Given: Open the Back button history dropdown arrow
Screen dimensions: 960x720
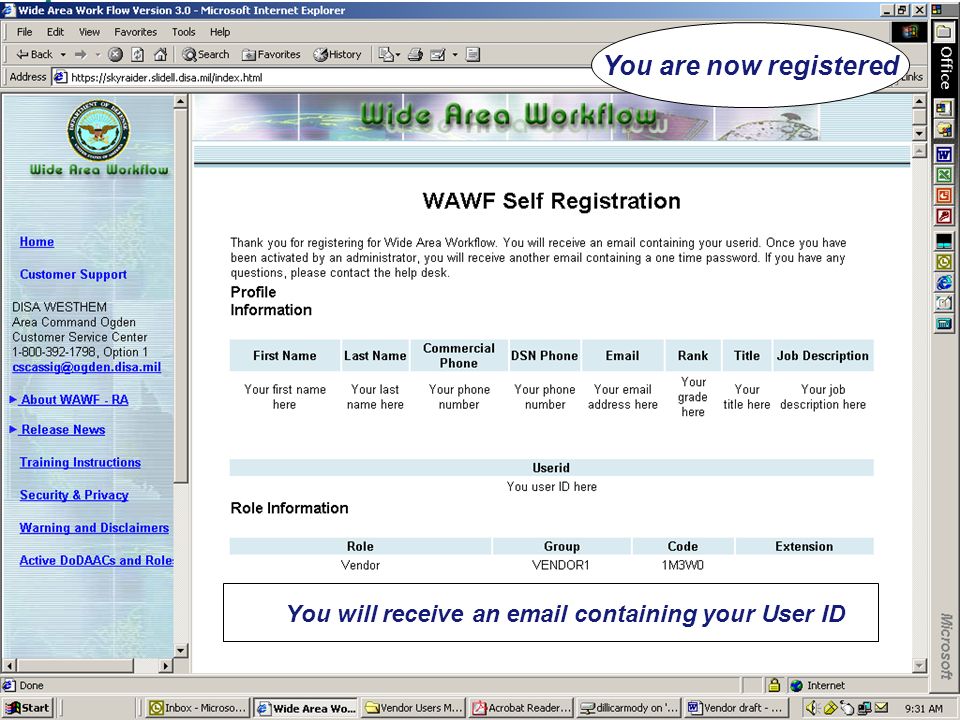Looking at the screenshot, I should click(x=62, y=54).
